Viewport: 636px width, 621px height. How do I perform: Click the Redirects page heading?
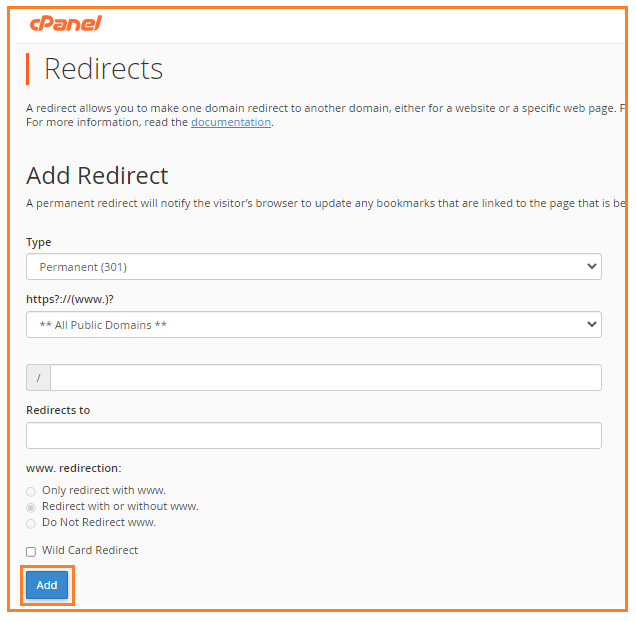click(x=103, y=69)
